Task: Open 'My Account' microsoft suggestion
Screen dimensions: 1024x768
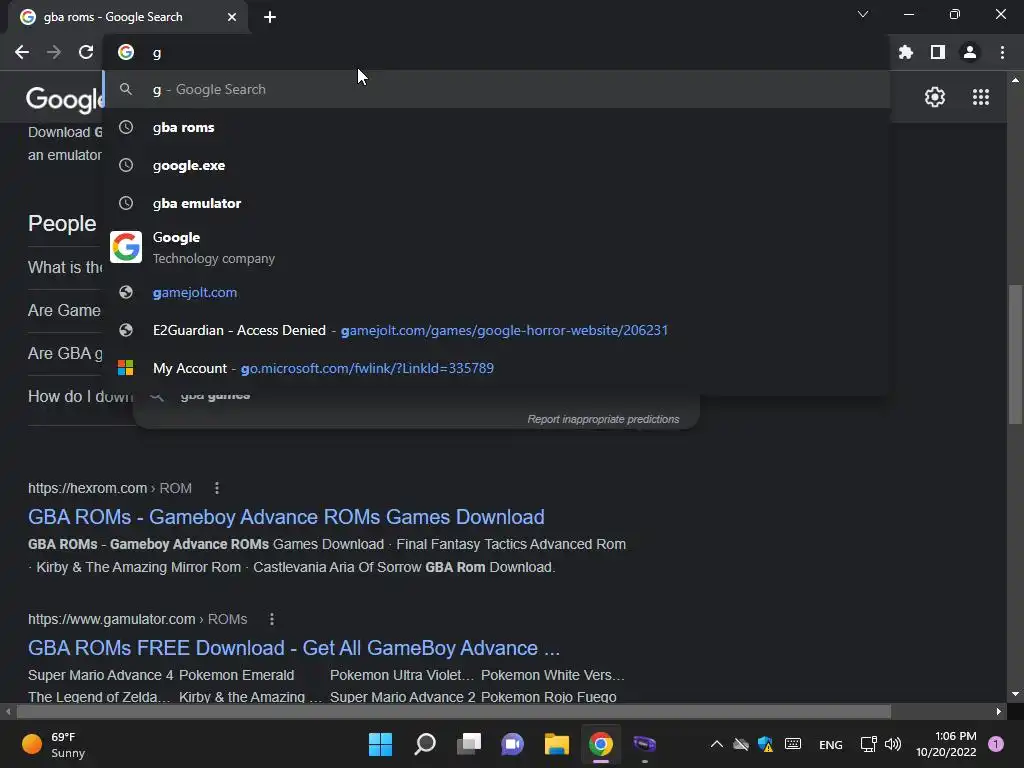Action: pyautogui.click(x=496, y=368)
